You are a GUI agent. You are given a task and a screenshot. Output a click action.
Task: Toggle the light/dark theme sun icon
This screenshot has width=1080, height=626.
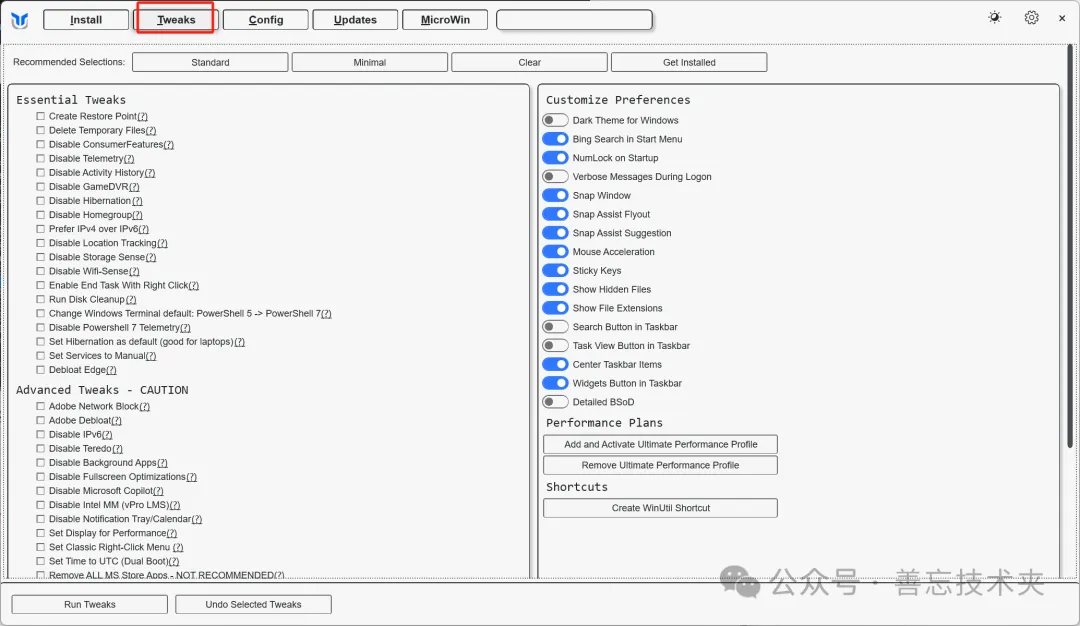[995, 17]
